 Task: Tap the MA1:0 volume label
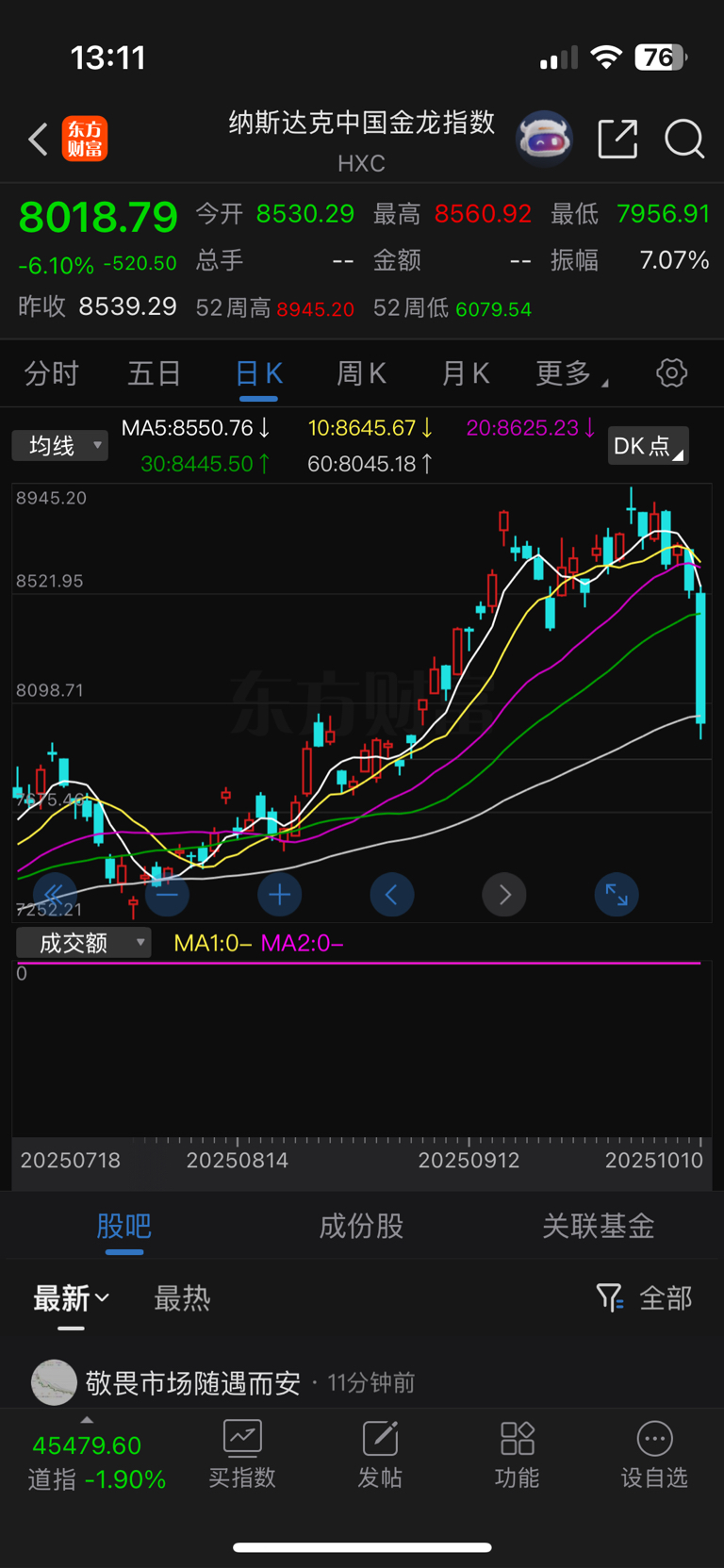coord(212,943)
